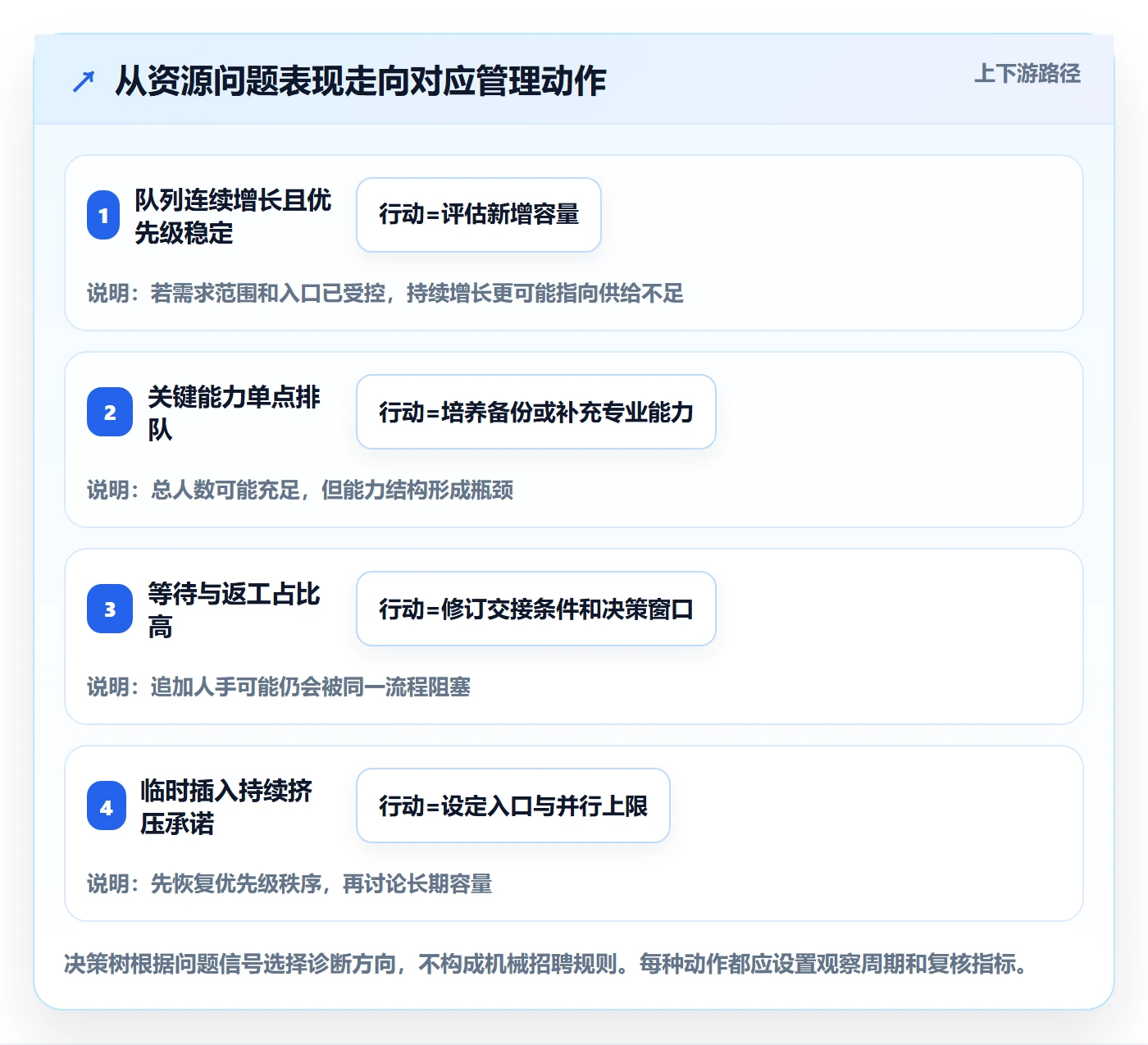This screenshot has width=1148, height=1045.
Task: Click the note 追加人手可能仍会被同一流程阻塞
Action: pyautogui.click(x=279, y=687)
